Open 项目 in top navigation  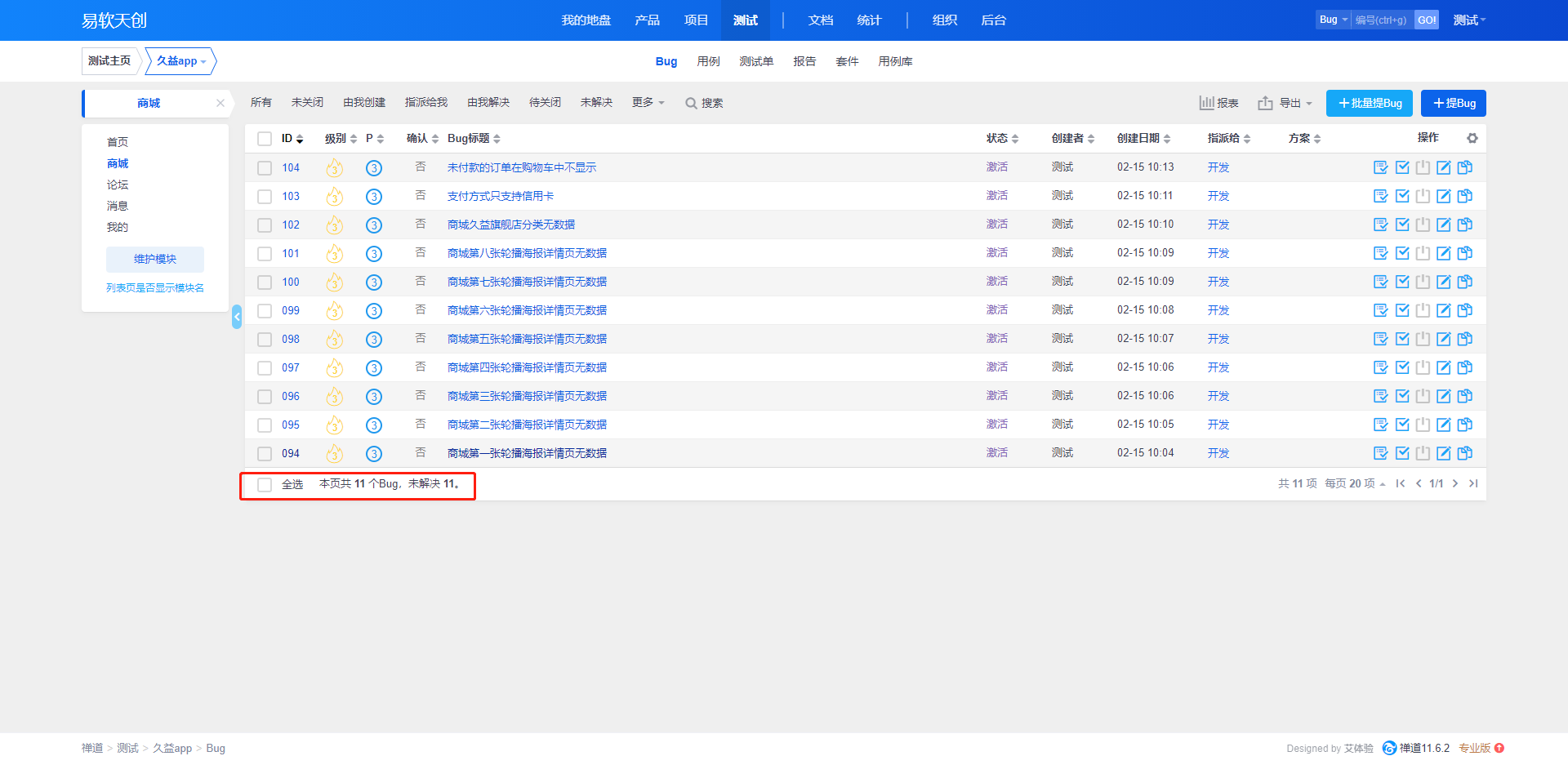(696, 20)
